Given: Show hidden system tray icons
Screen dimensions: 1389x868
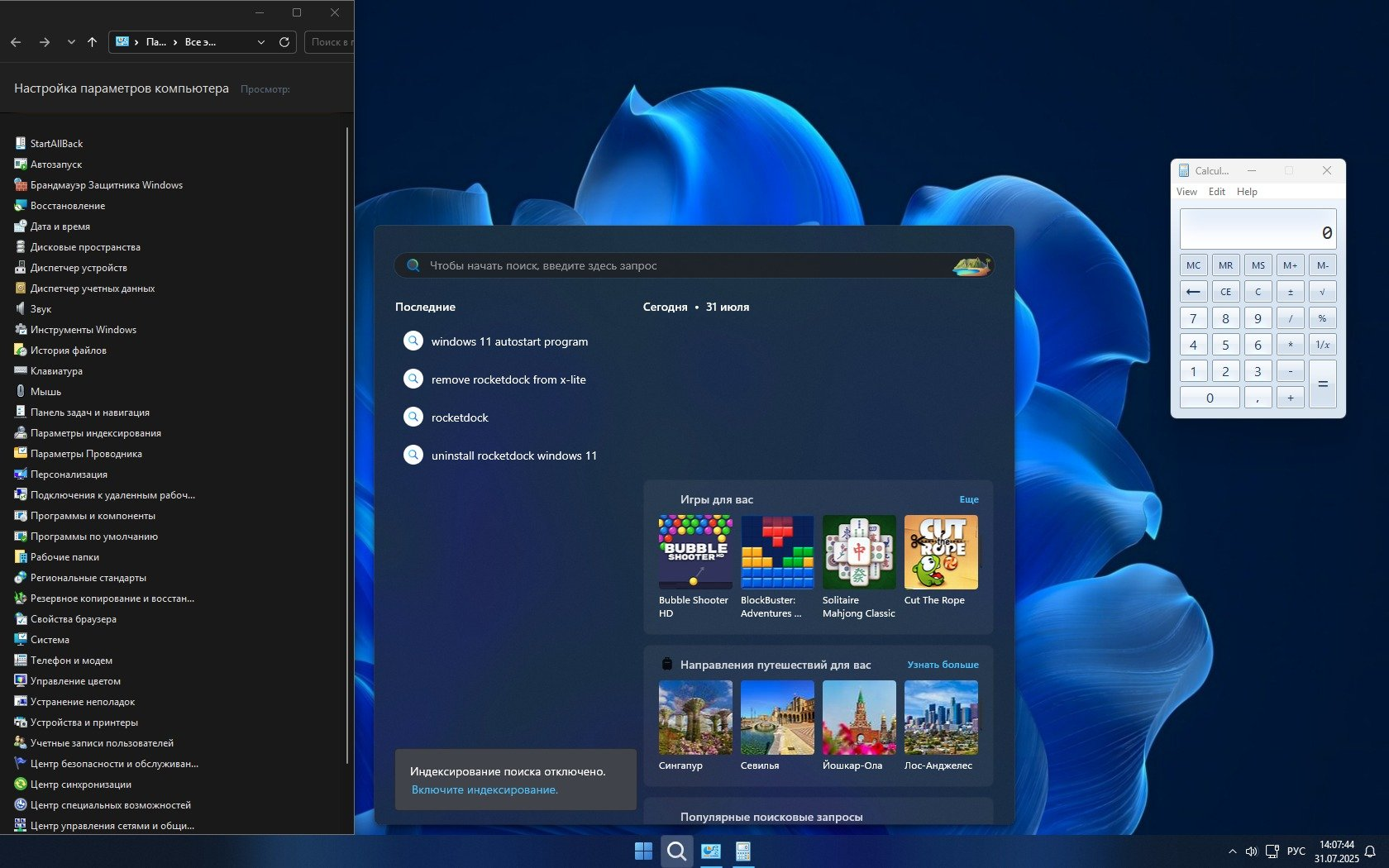Looking at the screenshot, I should tap(1232, 851).
